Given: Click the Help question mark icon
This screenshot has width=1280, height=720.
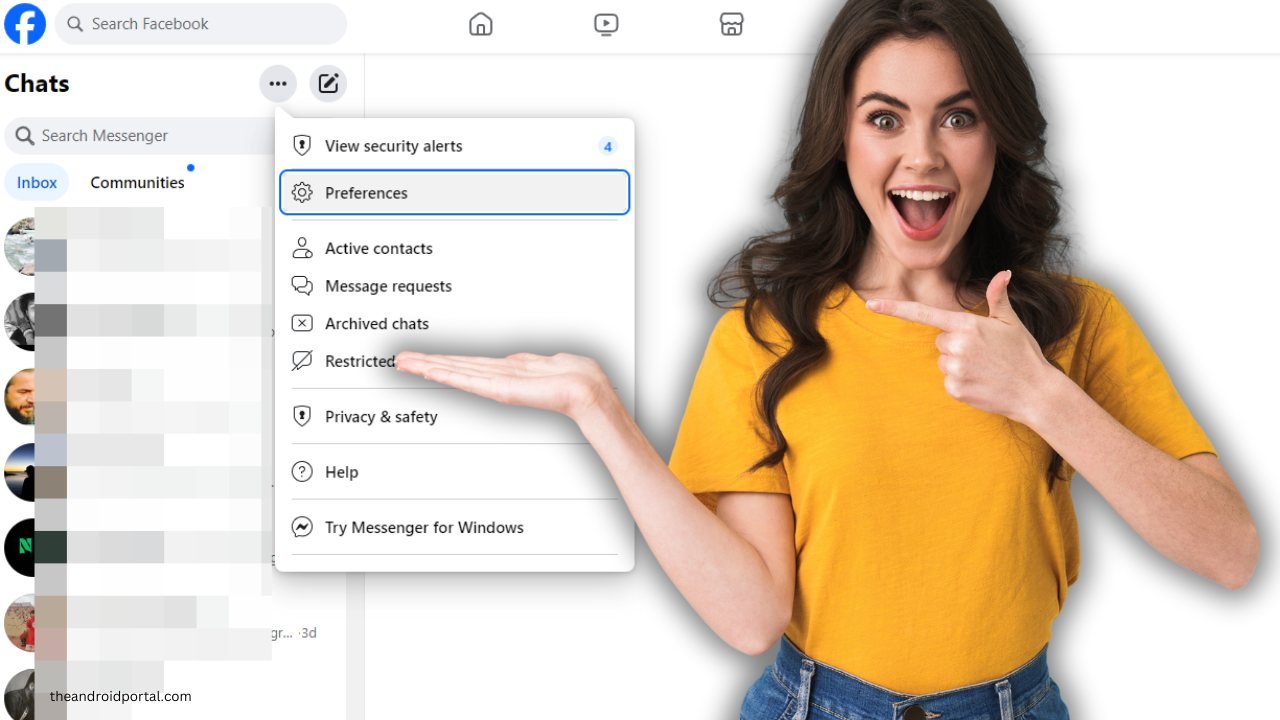Looking at the screenshot, I should 302,472.
